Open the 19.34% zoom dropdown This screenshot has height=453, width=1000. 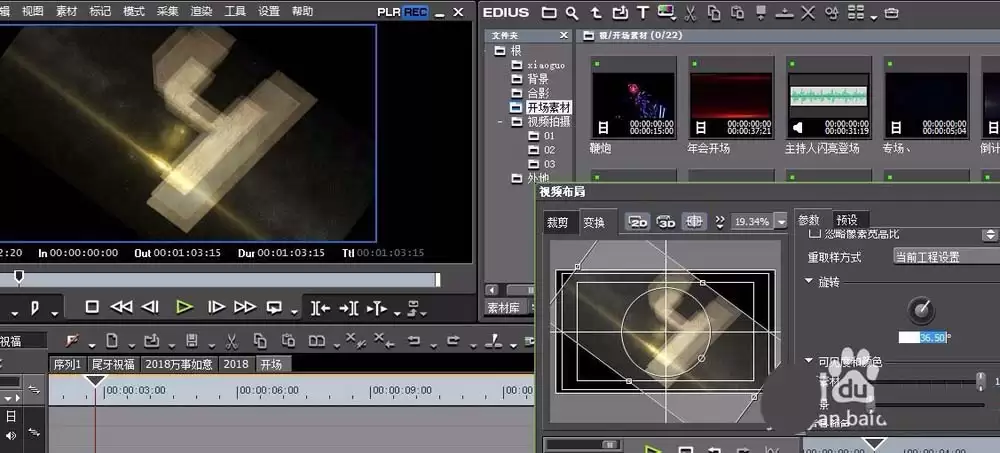point(782,222)
